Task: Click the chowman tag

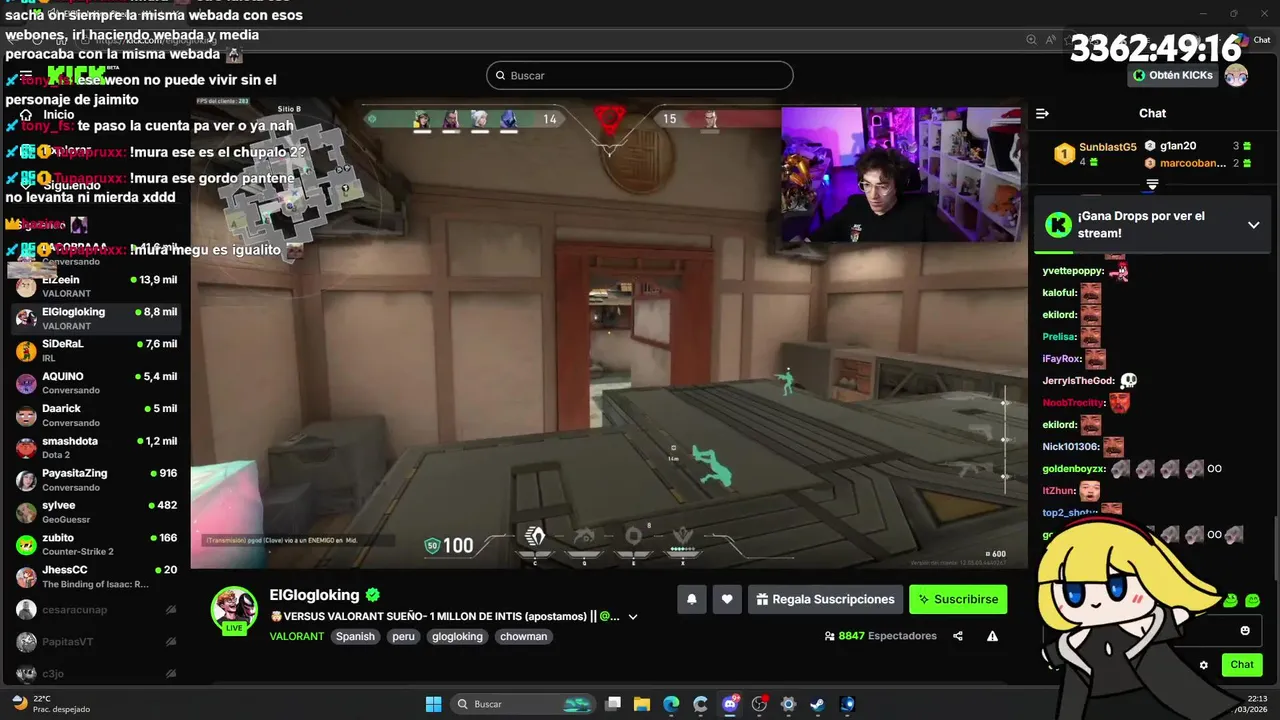Action: point(524,636)
